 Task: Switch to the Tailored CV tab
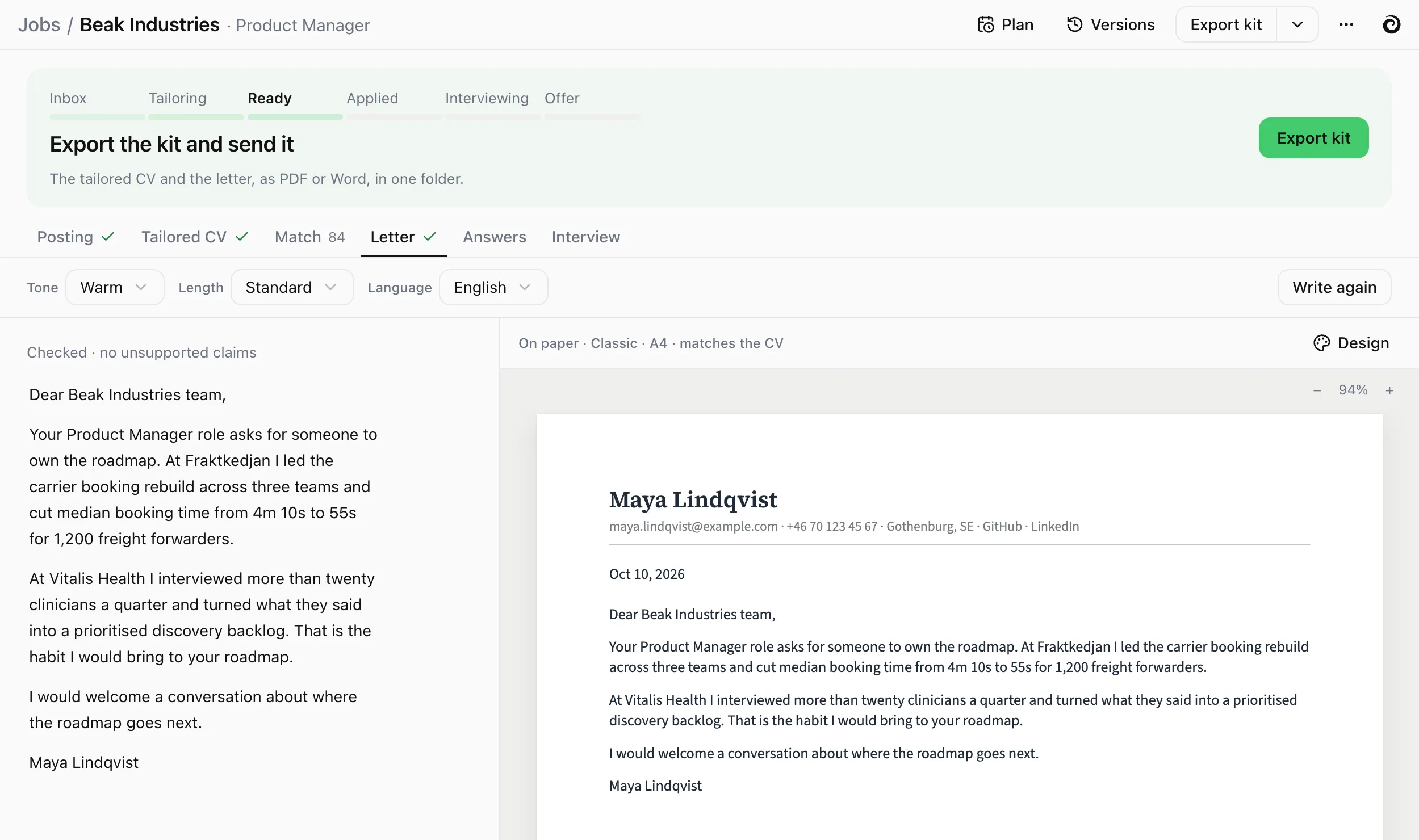click(195, 237)
